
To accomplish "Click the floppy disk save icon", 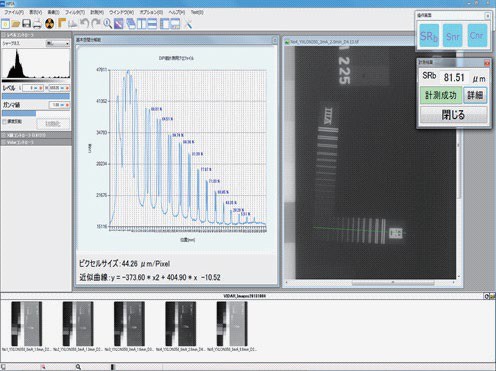I will (x=26, y=24).
